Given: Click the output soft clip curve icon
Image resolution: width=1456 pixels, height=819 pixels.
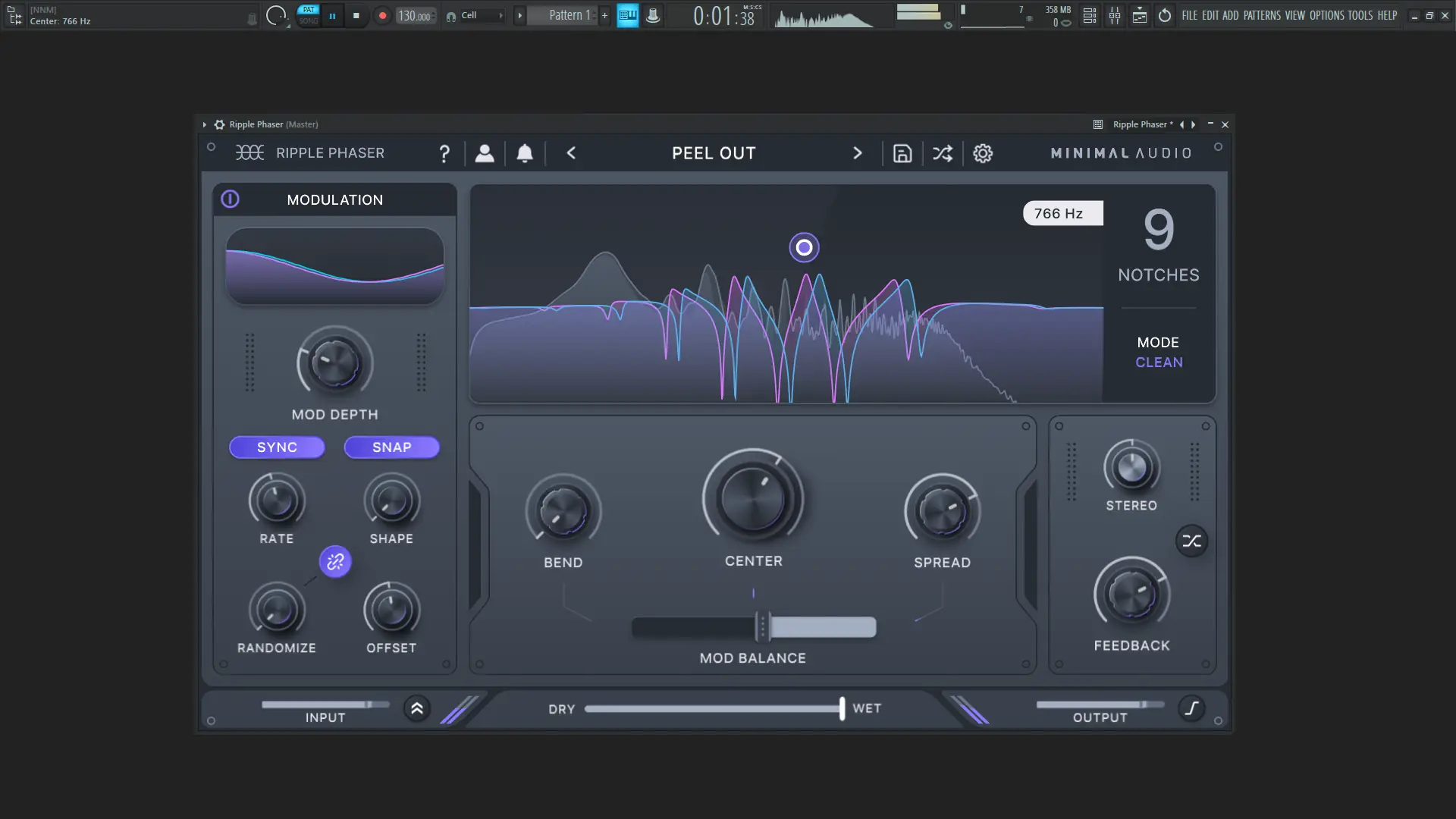Looking at the screenshot, I should [1191, 708].
